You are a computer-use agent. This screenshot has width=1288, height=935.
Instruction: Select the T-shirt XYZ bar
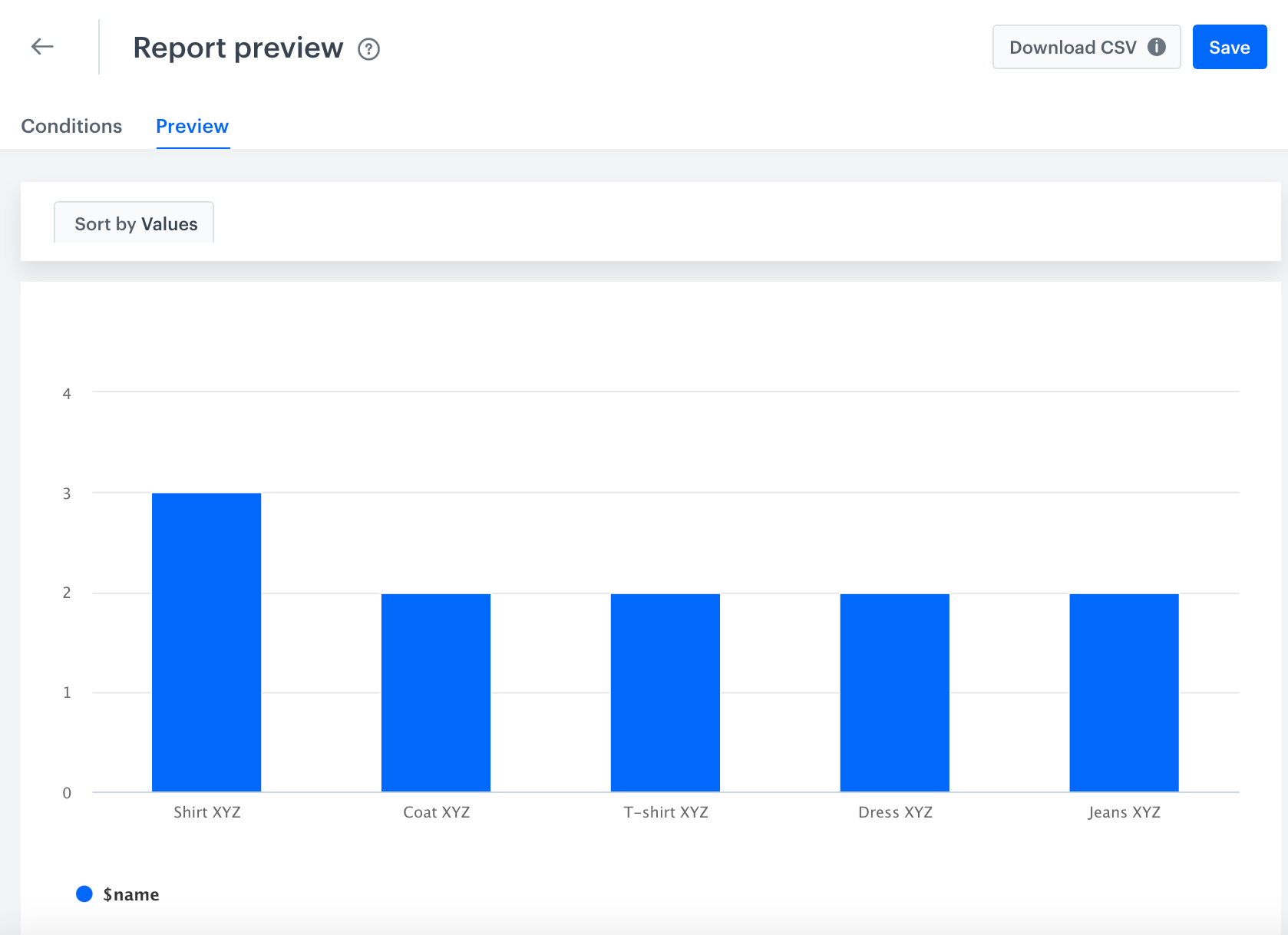(x=665, y=692)
